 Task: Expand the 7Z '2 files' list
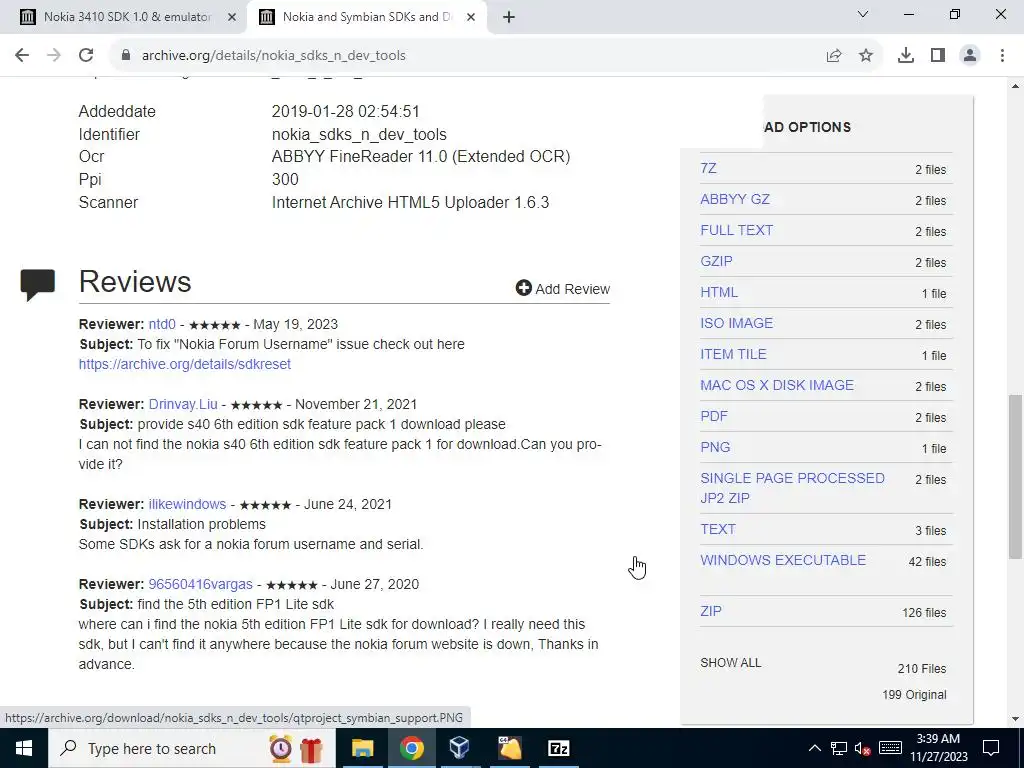point(931,170)
